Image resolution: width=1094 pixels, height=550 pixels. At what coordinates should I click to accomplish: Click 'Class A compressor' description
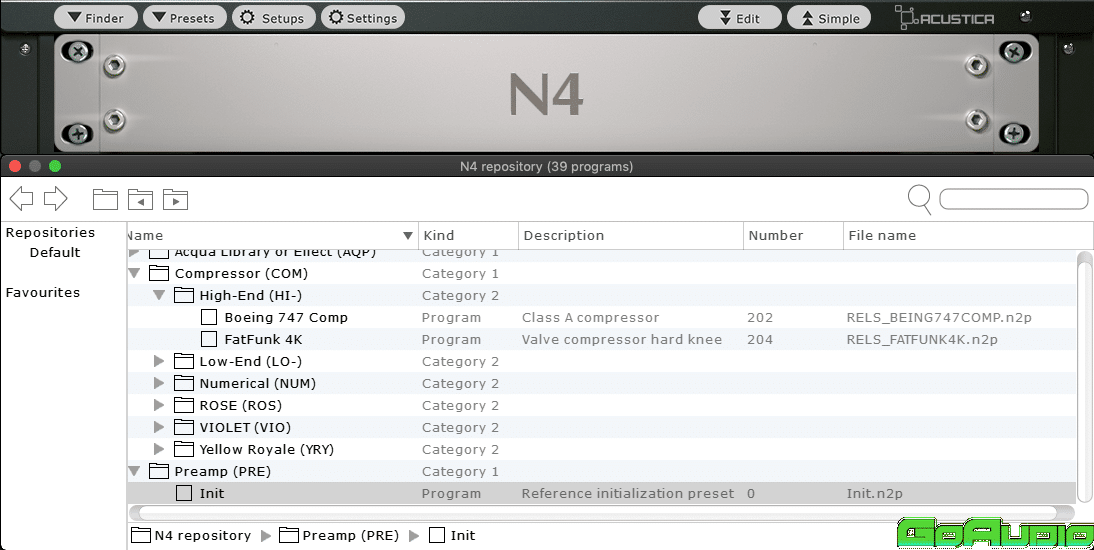pos(590,318)
